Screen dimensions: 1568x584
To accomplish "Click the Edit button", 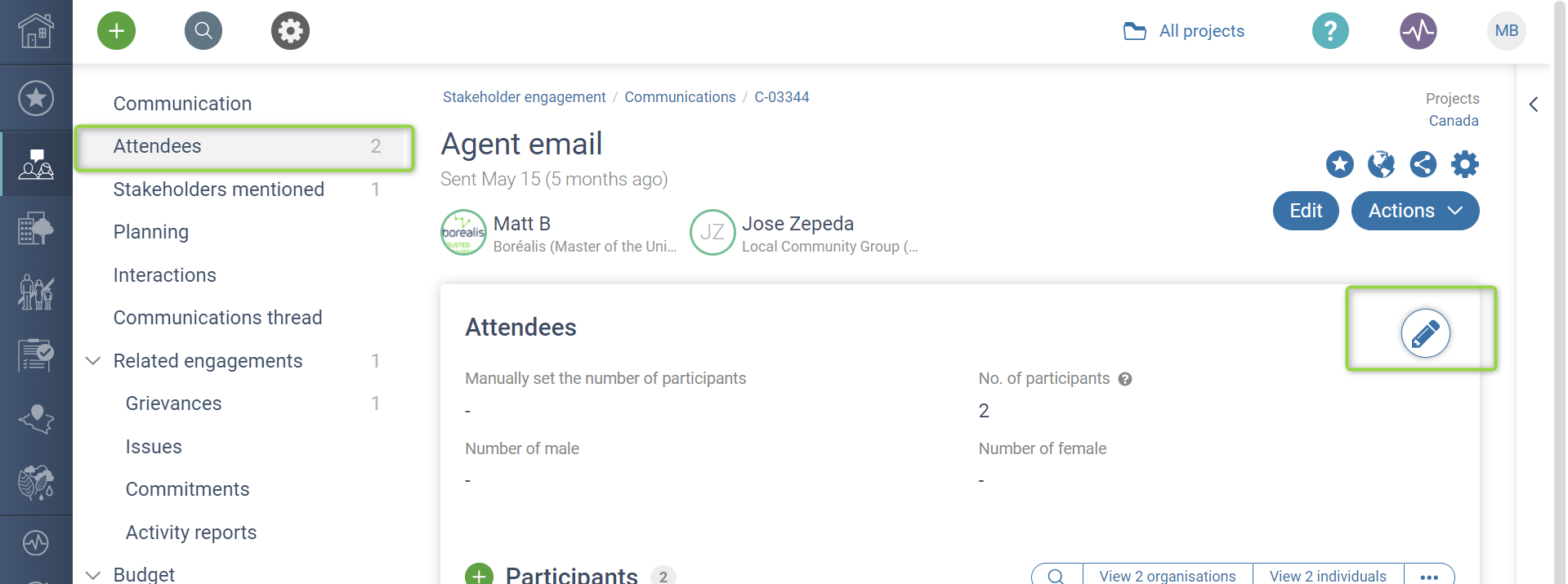I will 1306,211.
